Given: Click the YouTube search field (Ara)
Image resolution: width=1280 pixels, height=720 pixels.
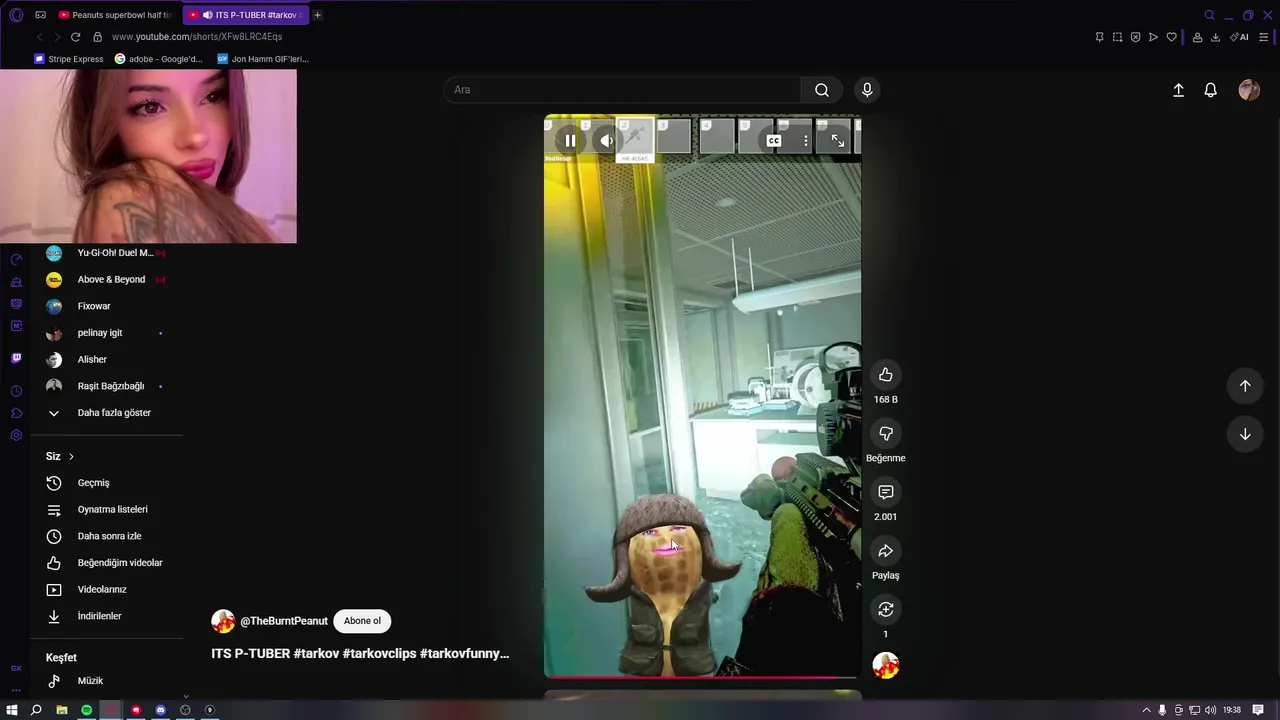Looking at the screenshot, I should 622,90.
